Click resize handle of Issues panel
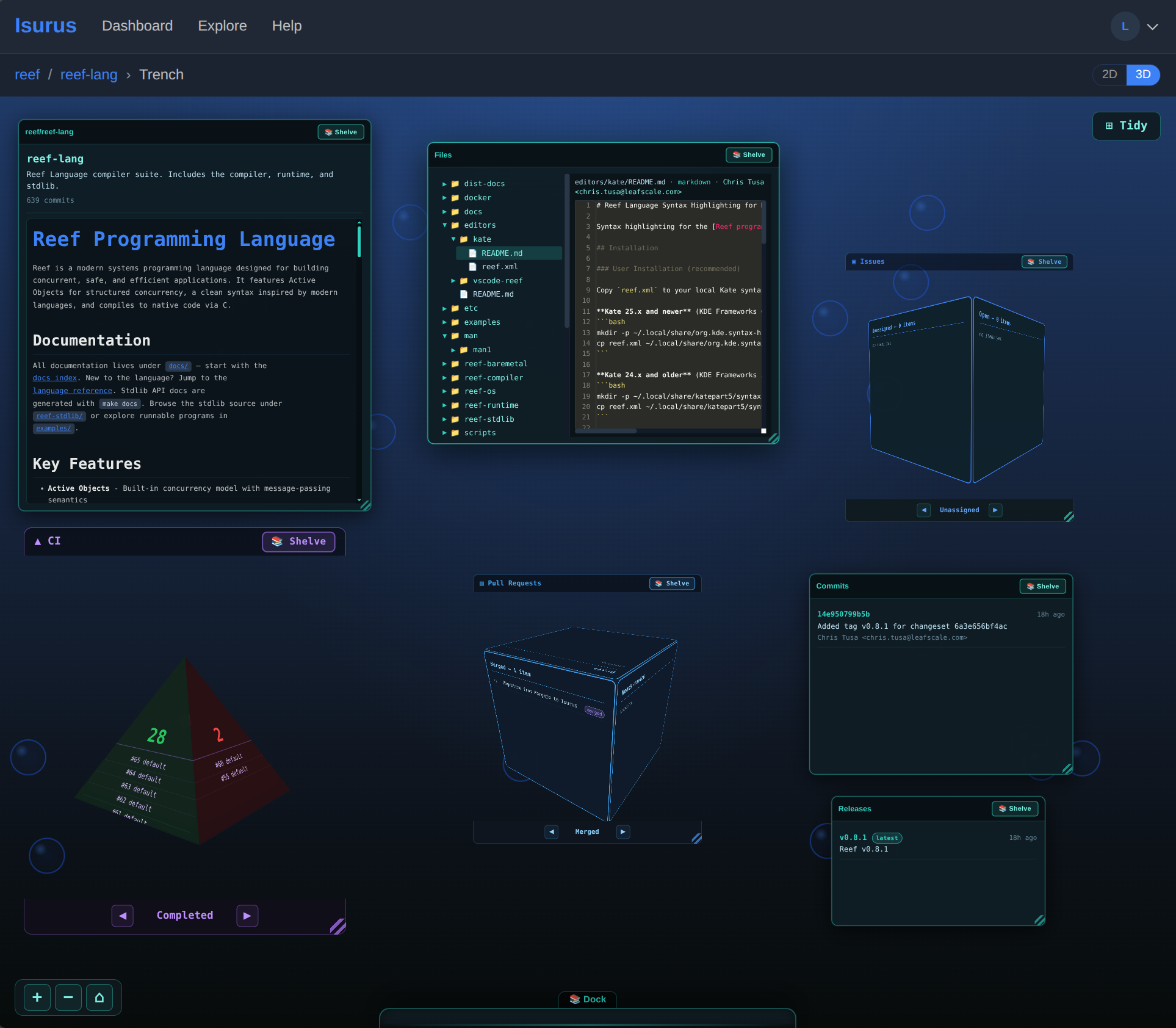 coord(1069,517)
